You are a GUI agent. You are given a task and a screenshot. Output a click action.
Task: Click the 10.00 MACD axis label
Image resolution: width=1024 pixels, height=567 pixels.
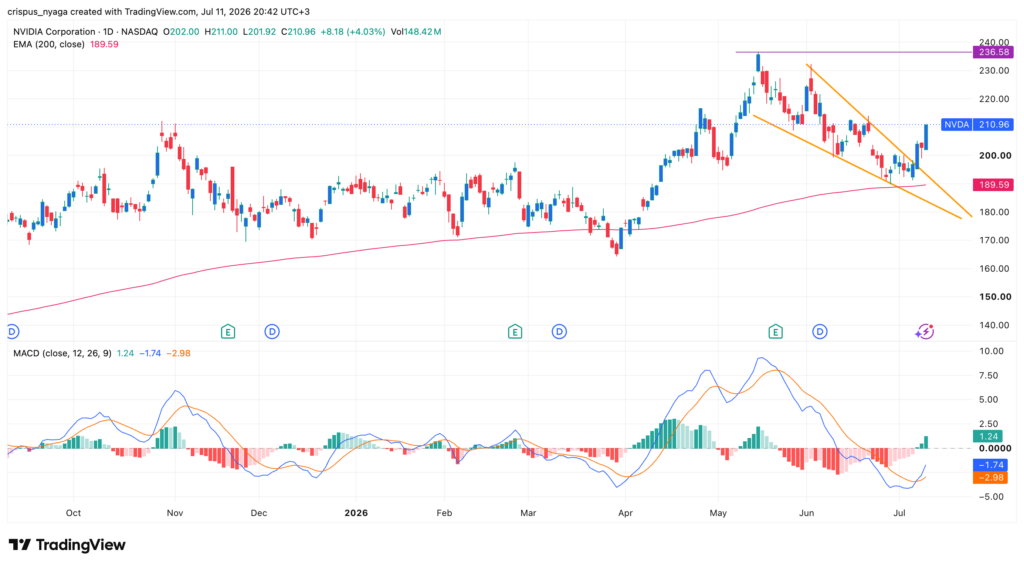pos(992,351)
